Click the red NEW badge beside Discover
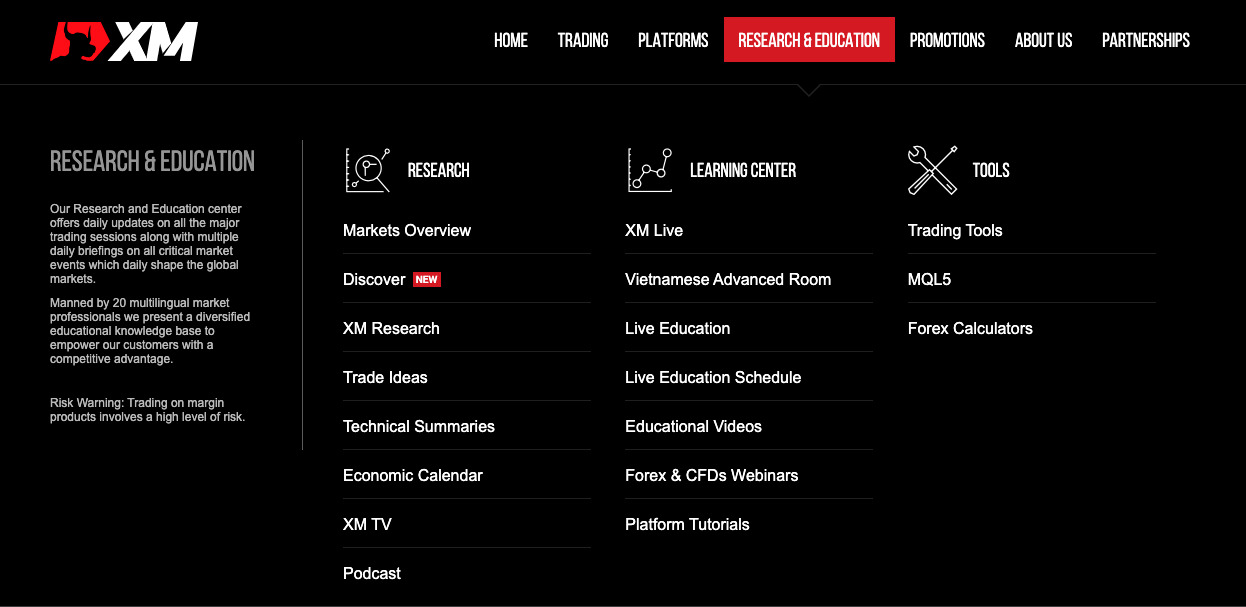This screenshot has height=607, width=1246. (427, 280)
